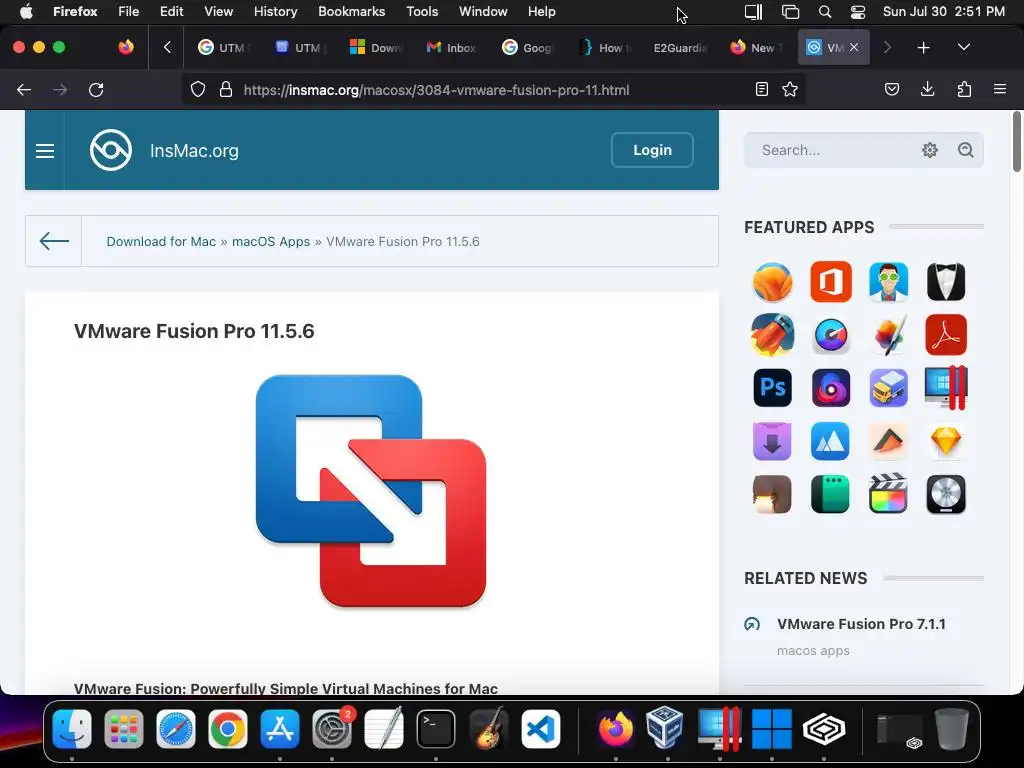Viewport: 1024px width, 768px height.
Task: Open Spotlight search in menu bar
Action: pyautogui.click(x=825, y=12)
